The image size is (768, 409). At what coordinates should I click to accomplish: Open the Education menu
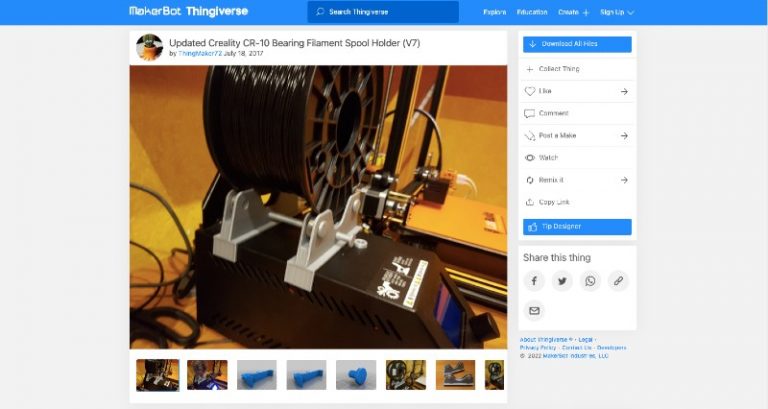(532, 12)
